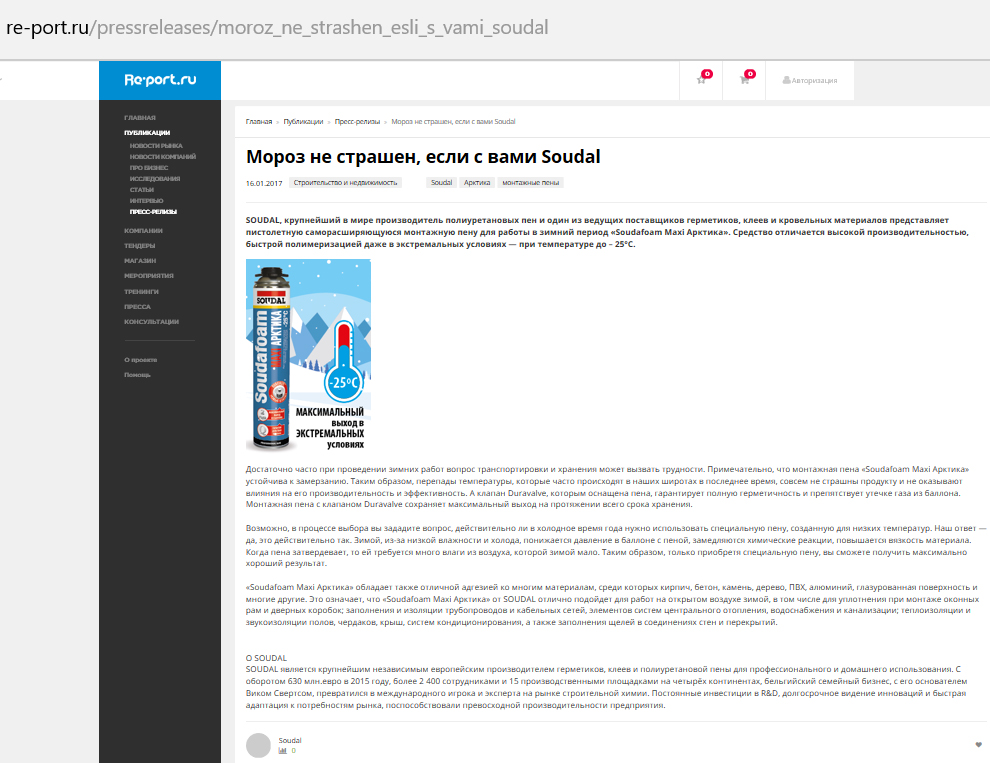Click the Soudal author avatar circle

point(258,745)
